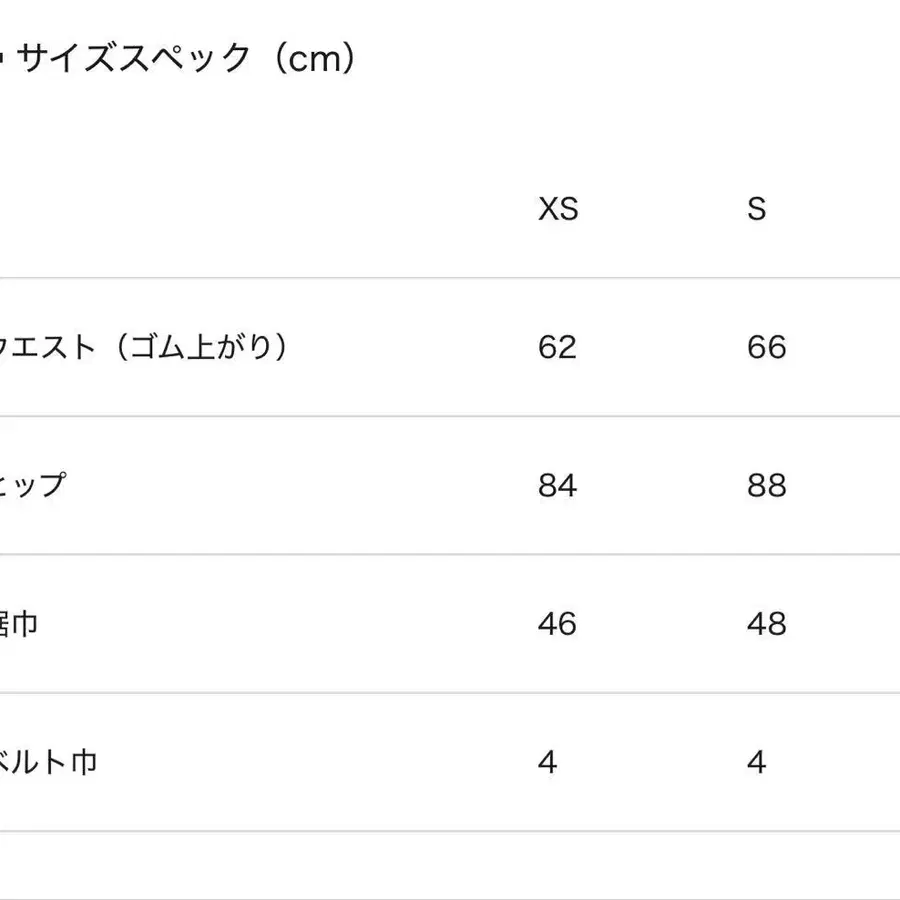Viewport: 900px width, 900px height.
Task: Select the XS waist value 62
Action: coord(557,348)
